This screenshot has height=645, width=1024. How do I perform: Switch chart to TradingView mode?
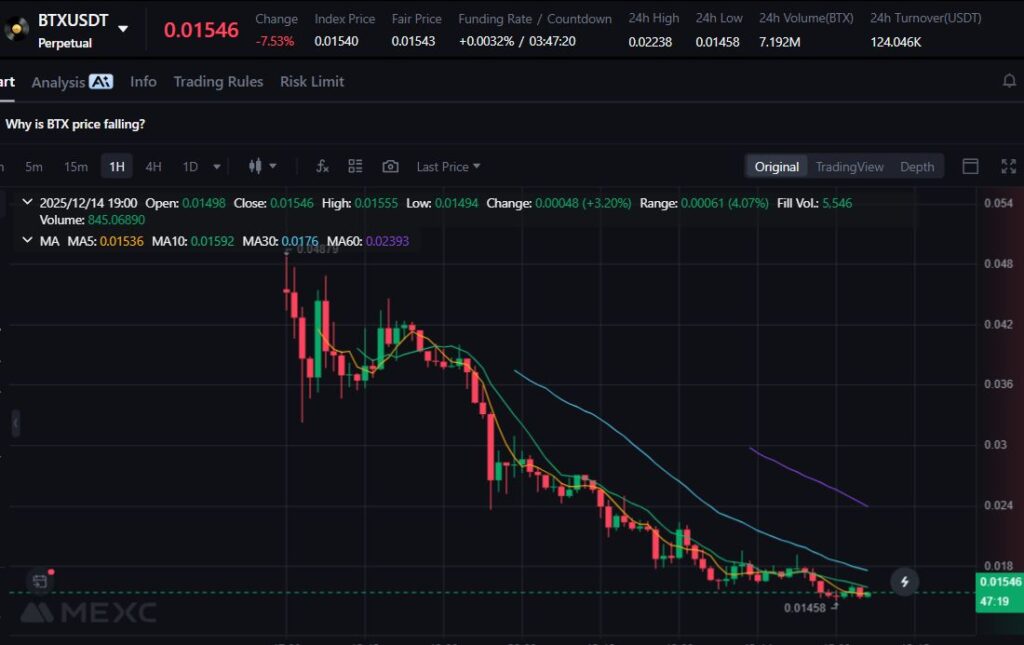[x=849, y=167]
